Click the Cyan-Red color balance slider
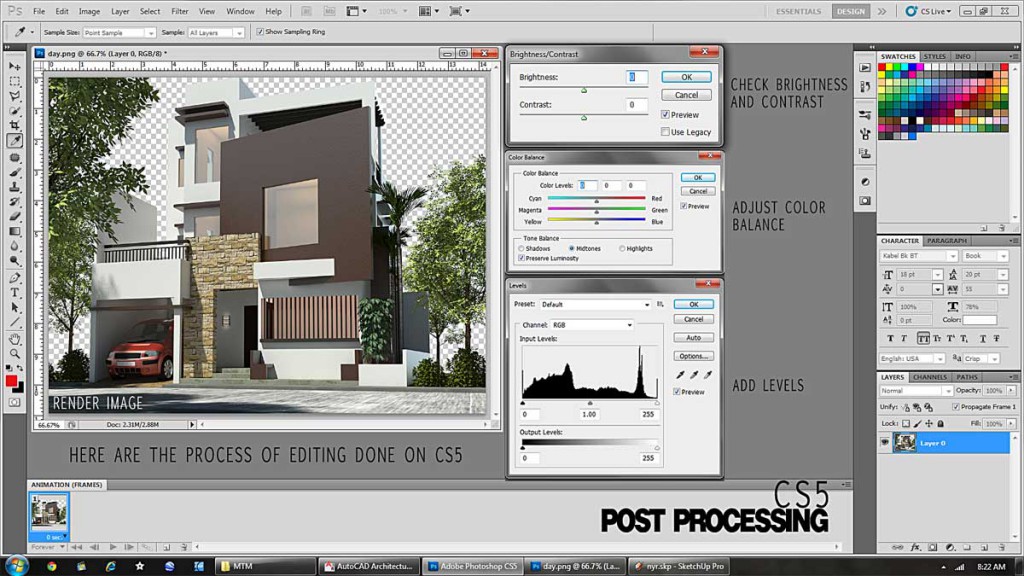Image resolution: width=1024 pixels, height=576 pixels. coord(596,199)
